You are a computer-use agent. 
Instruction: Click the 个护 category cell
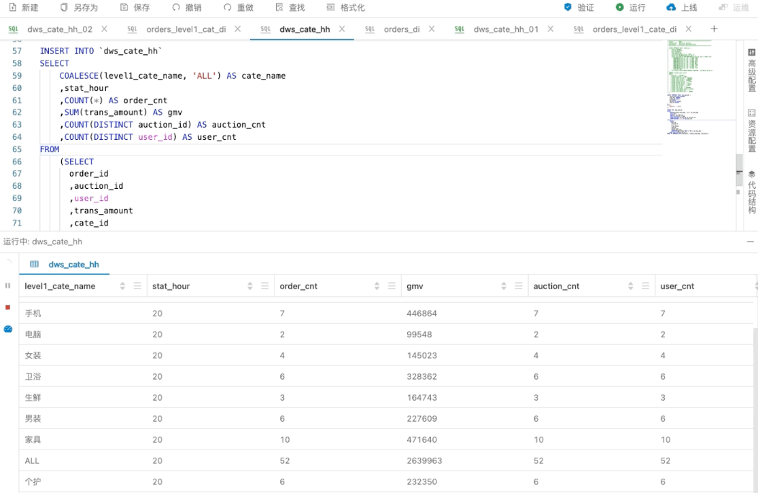tap(33, 482)
